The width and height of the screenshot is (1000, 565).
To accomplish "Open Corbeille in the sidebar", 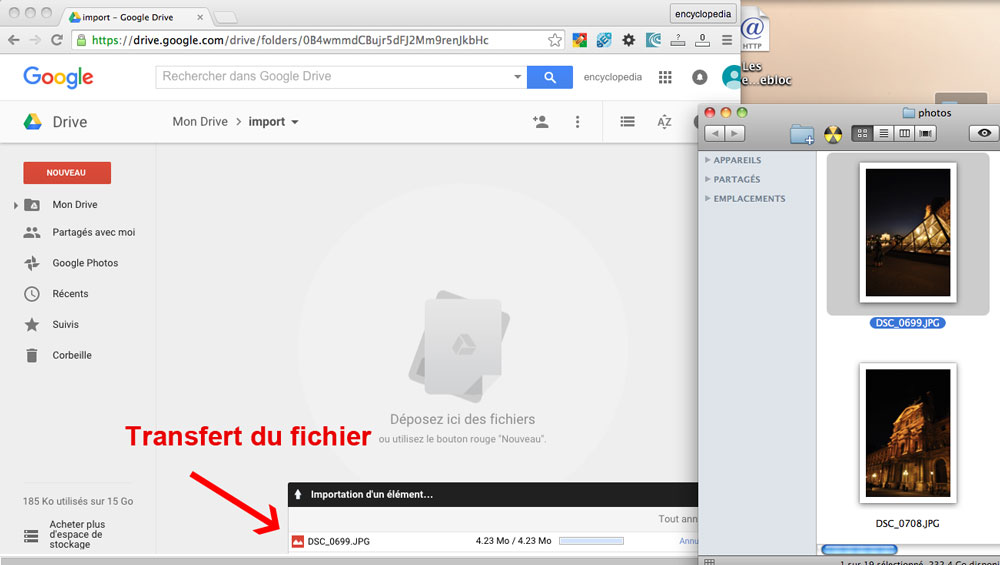I will [x=71, y=355].
